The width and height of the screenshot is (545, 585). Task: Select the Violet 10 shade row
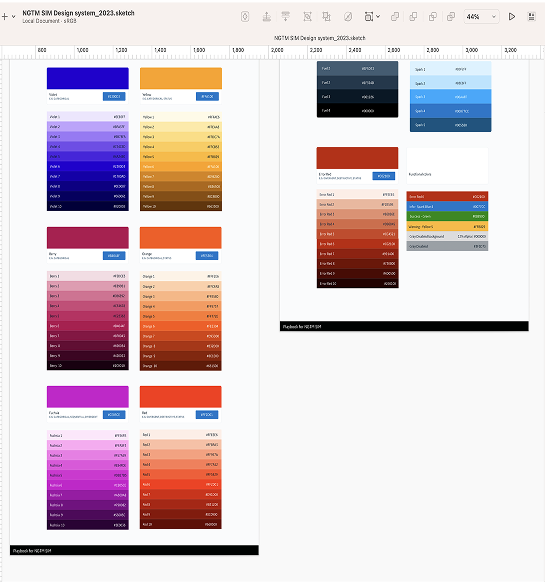[x=88, y=206]
